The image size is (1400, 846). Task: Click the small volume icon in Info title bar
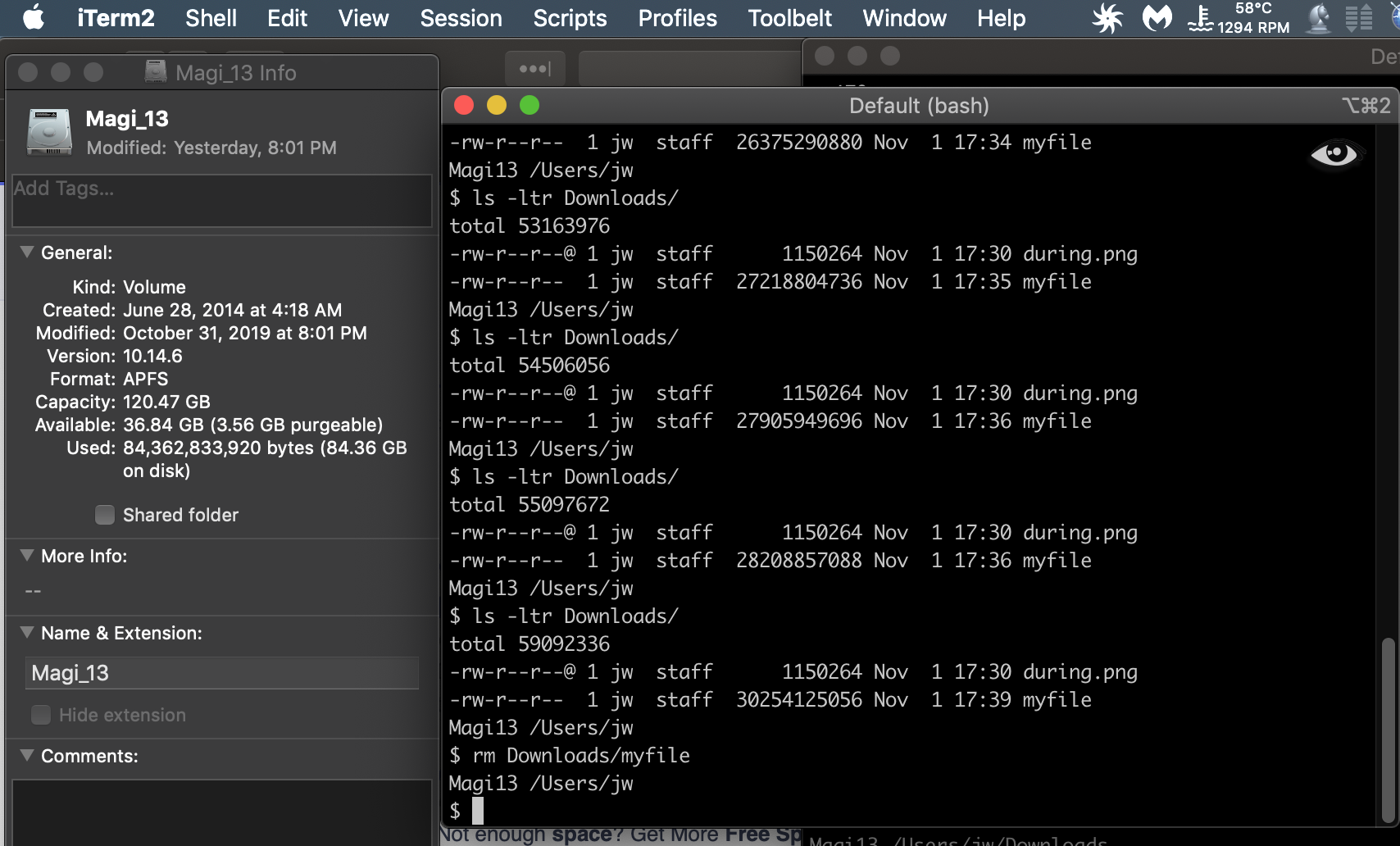pyautogui.click(x=156, y=72)
